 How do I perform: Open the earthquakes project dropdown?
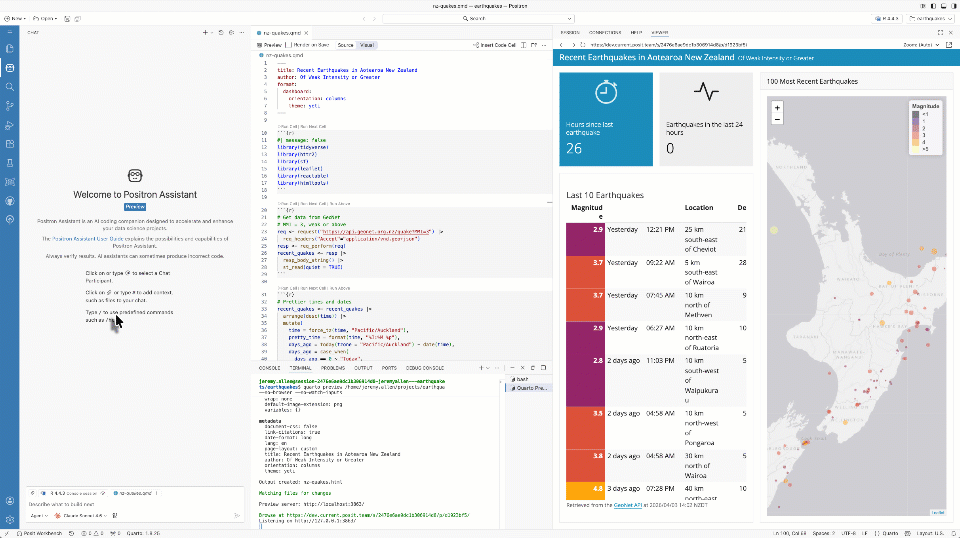click(930, 18)
